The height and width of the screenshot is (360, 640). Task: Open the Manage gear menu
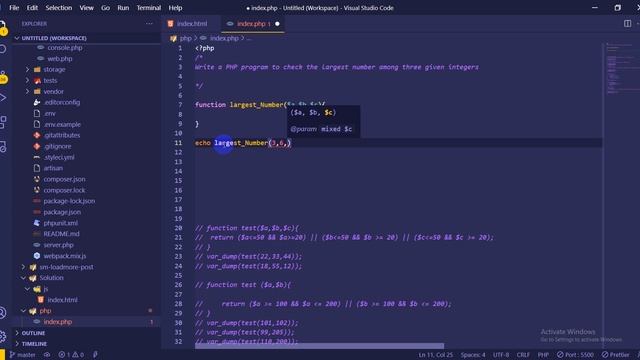[x=3, y=336]
